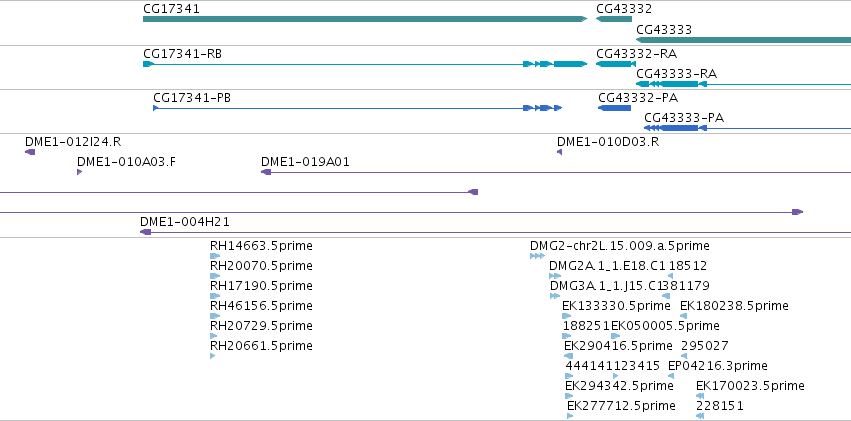Click the CG43333 gene label
The width and height of the screenshot is (851, 421).
tap(664, 29)
